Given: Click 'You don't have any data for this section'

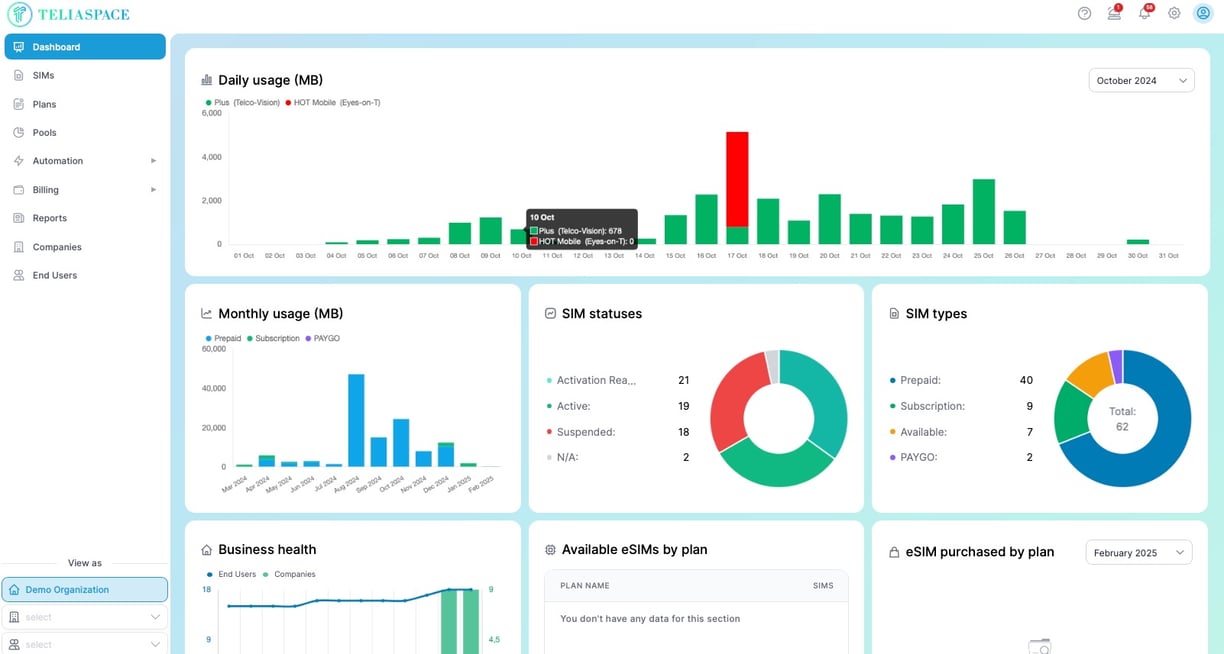Looking at the screenshot, I should [650, 619].
